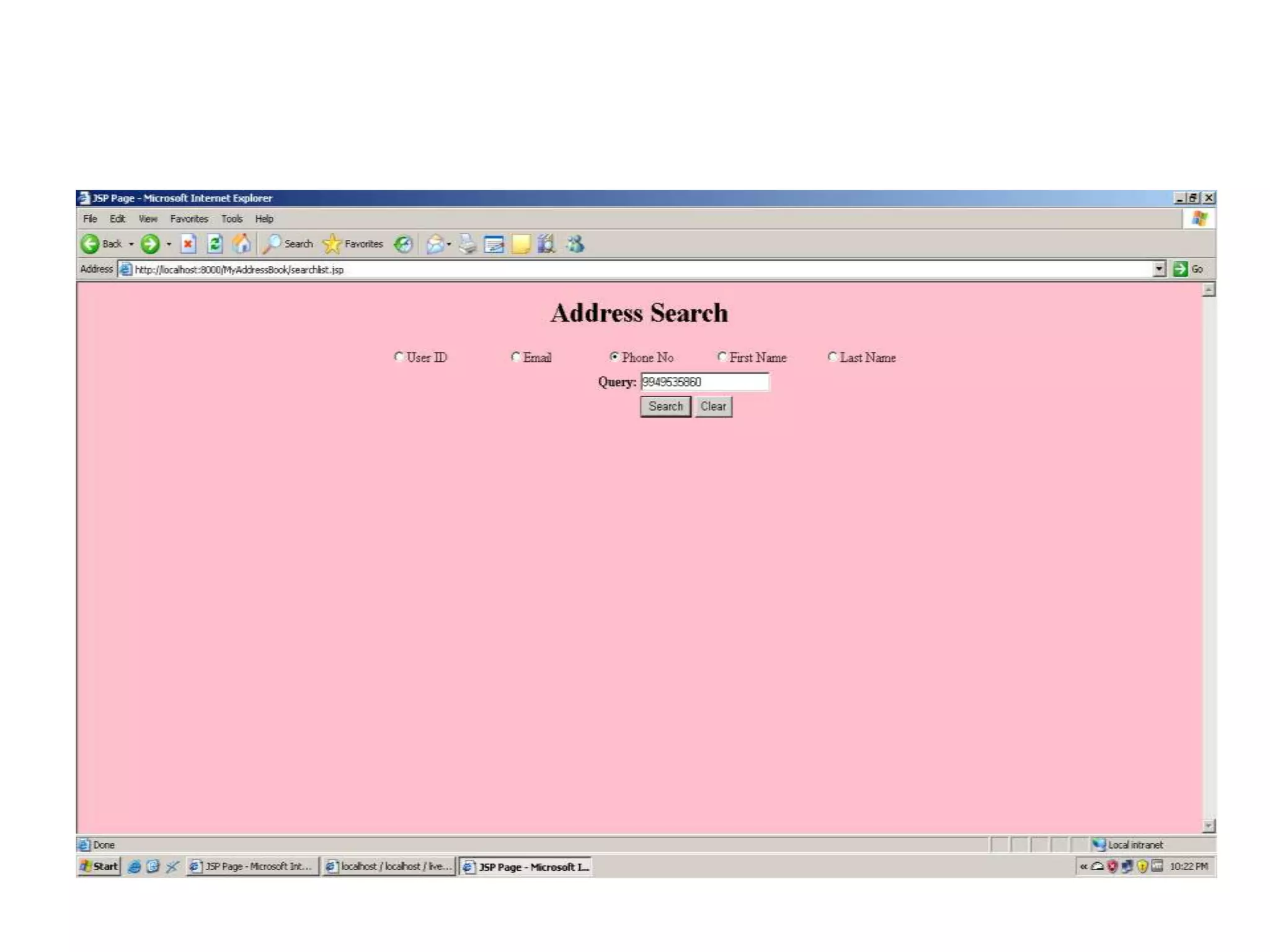Screen dimensions: 1270x952
Task: Expand the address bar dropdown arrow
Action: 1159,269
